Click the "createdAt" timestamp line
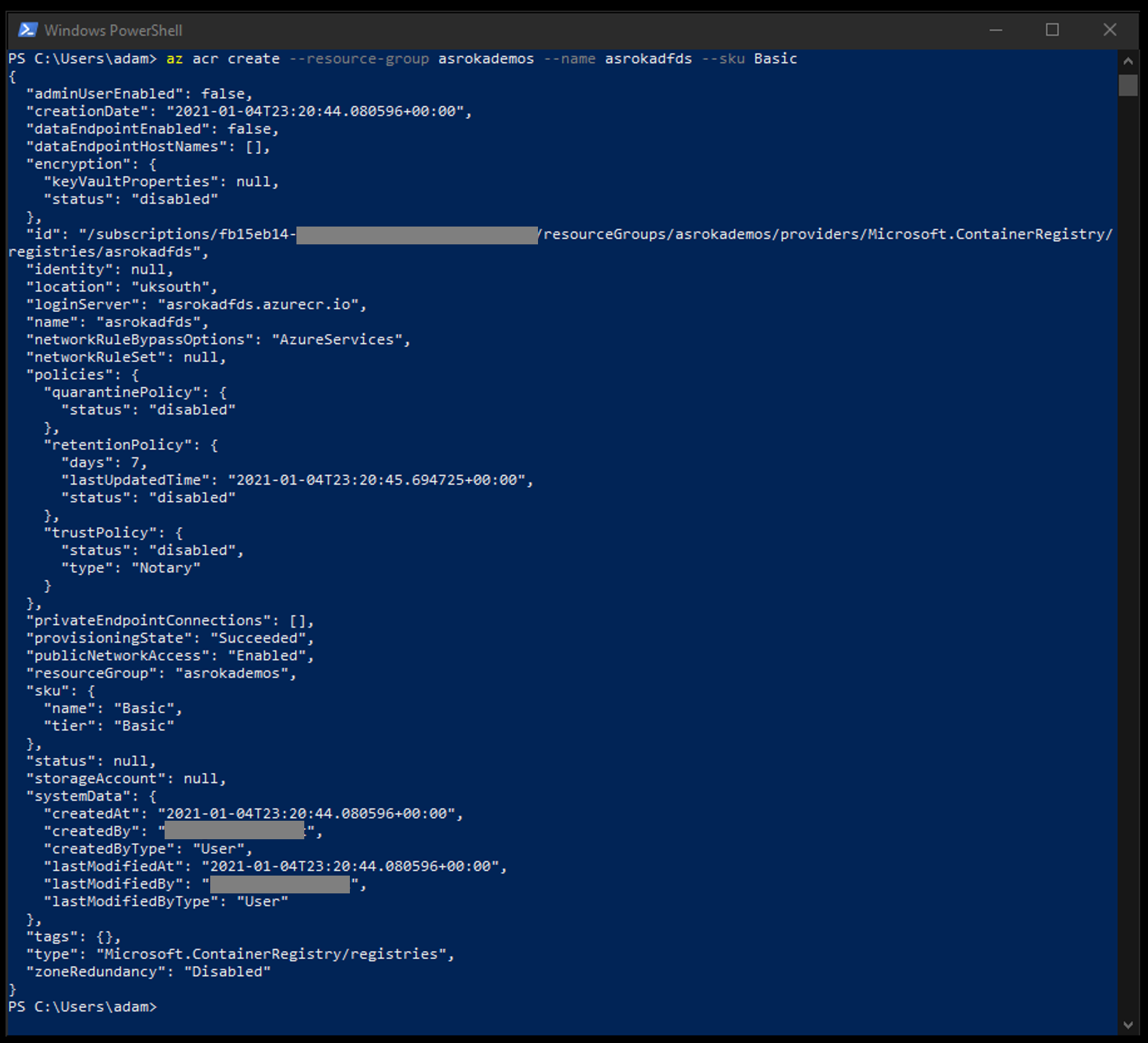The width and height of the screenshot is (1148, 1043). click(x=254, y=814)
